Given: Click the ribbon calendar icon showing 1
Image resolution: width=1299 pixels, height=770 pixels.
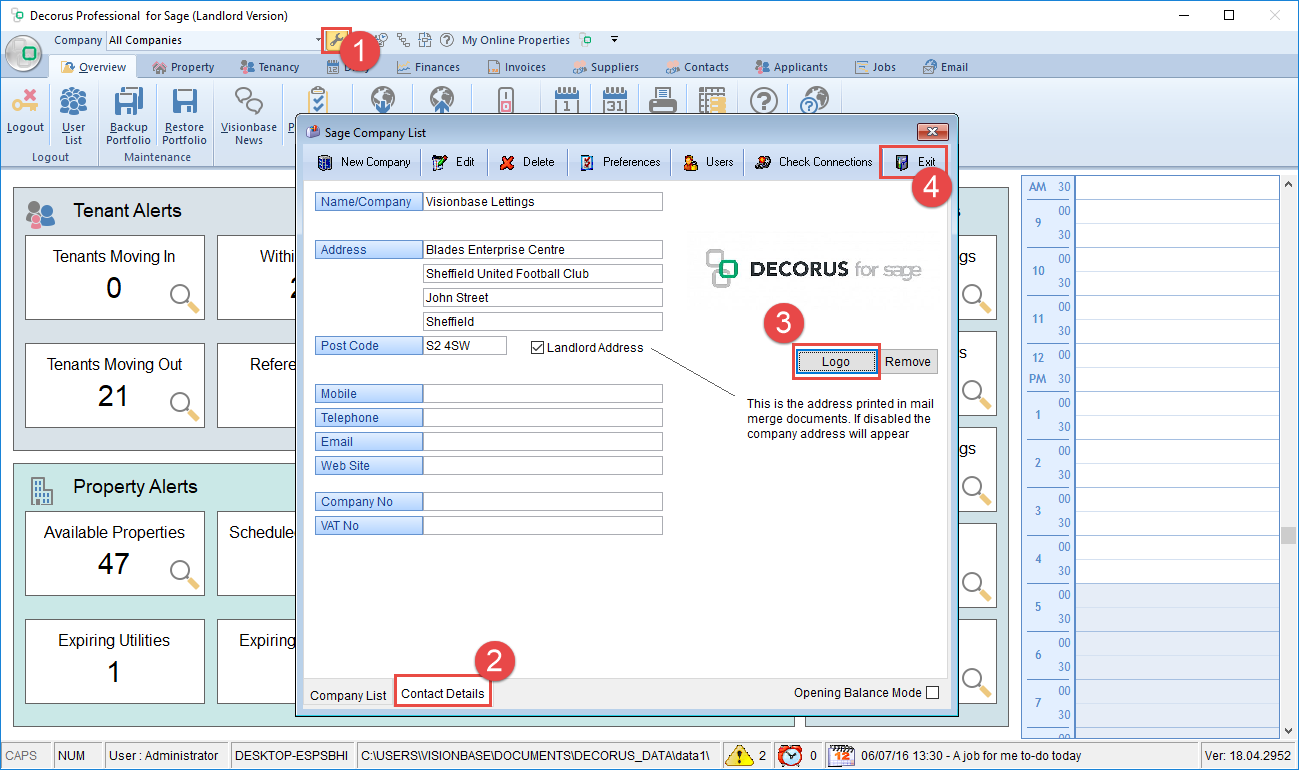Looking at the screenshot, I should [x=567, y=101].
